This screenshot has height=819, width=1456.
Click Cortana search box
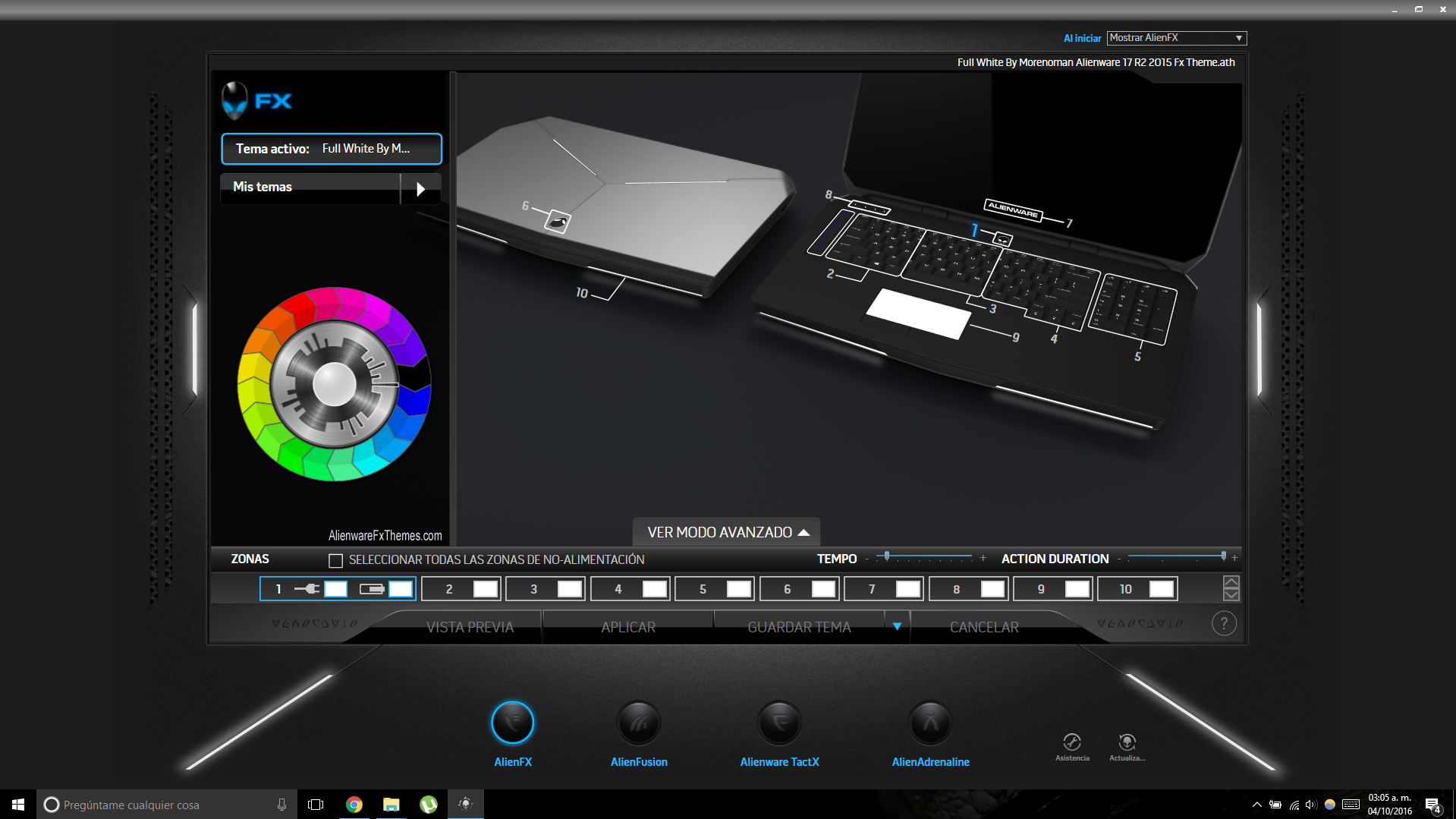coord(165,805)
